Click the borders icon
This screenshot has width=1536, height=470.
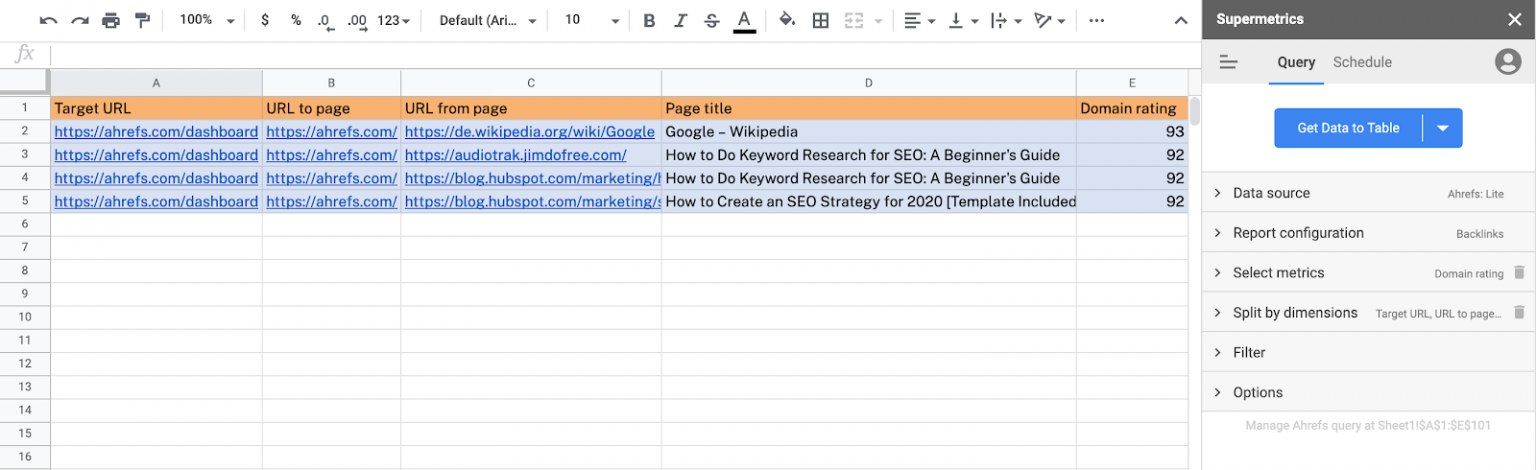coord(820,20)
